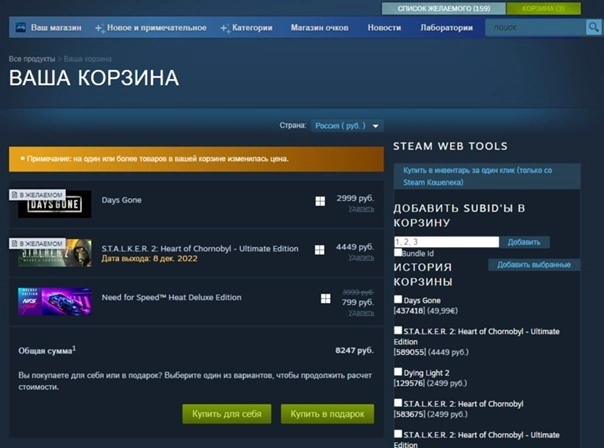Image resolution: width=604 pixels, height=448 pixels.
Task: Check last S.T.A.L.K.E.R. 2 Ultimate Edition entry
Action: click(x=398, y=434)
